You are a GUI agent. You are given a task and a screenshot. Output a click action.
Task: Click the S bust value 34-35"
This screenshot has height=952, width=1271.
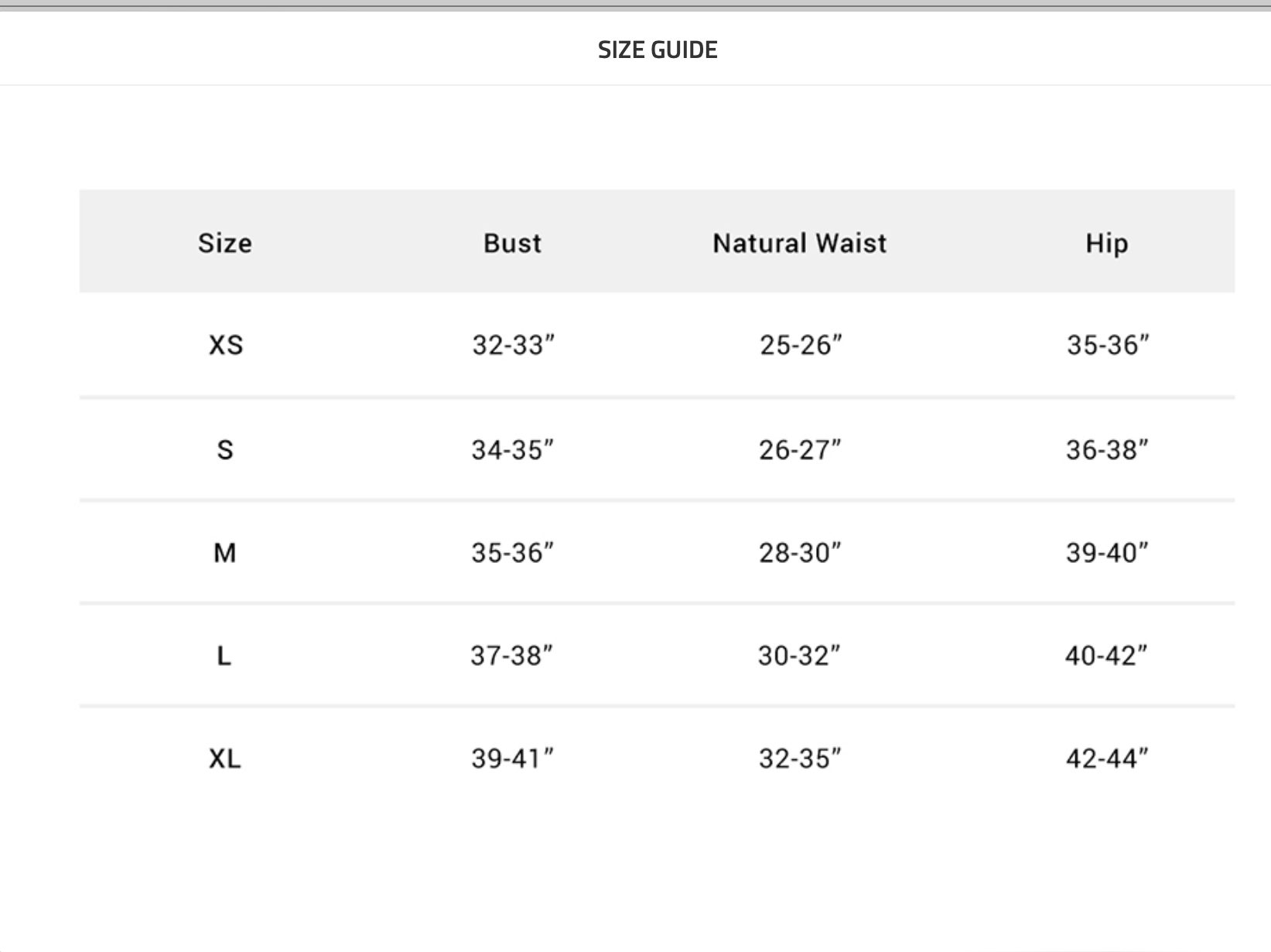(x=513, y=449)
